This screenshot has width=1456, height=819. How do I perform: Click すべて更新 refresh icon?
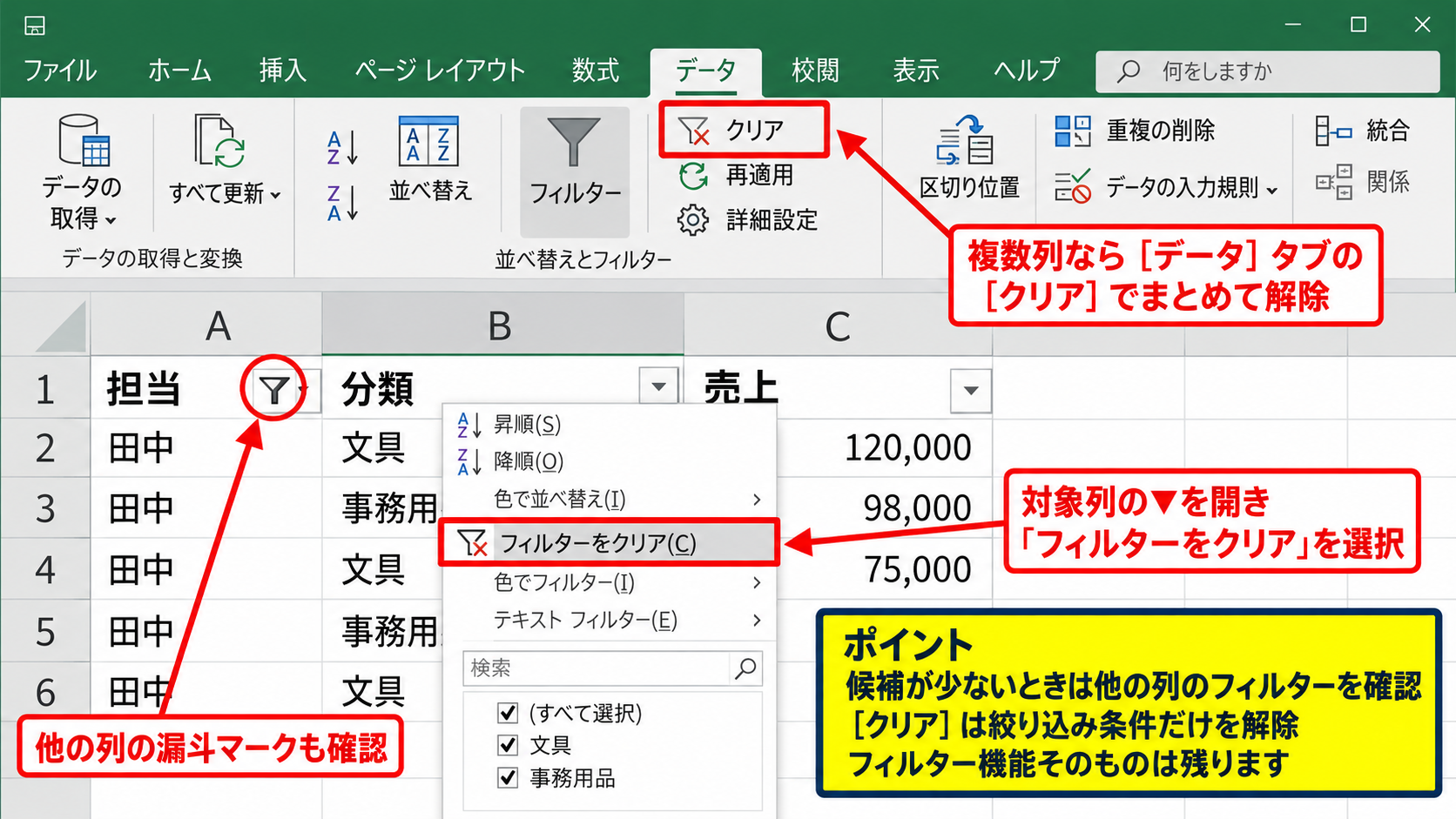tap(219, 140)
